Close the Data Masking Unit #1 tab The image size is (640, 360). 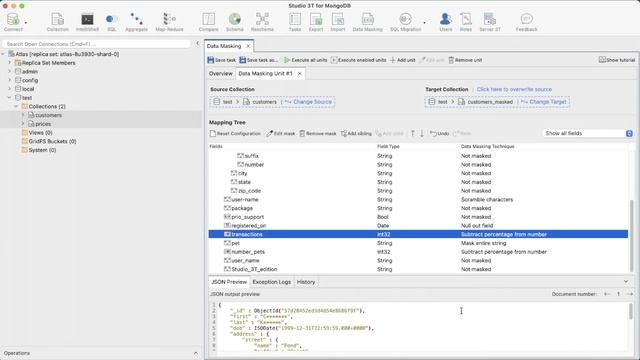click(x=300, y=73)
